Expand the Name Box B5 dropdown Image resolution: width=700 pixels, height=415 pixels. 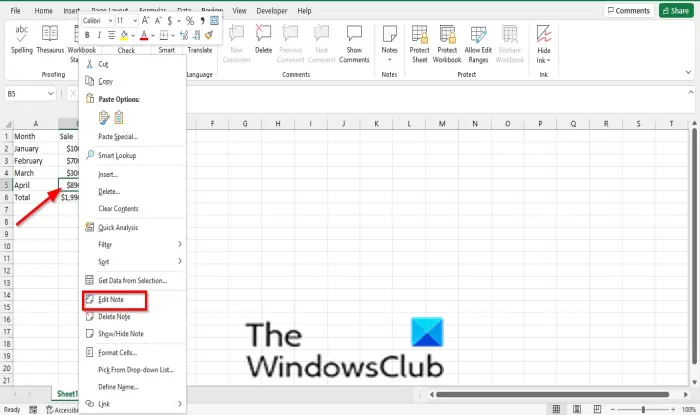tap(50, 94)
